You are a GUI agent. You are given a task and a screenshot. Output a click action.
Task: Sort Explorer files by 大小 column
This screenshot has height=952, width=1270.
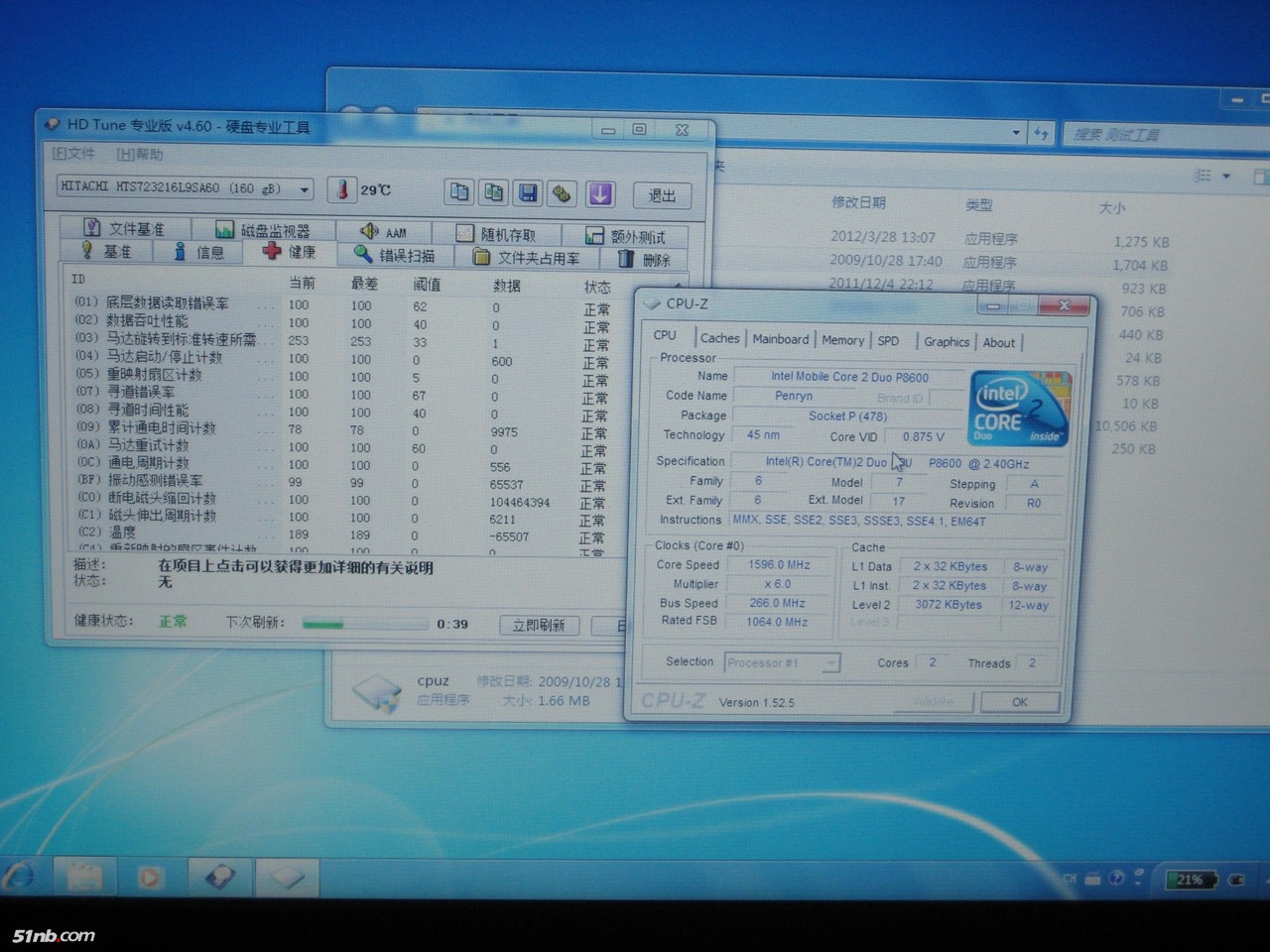[x=1112, y=208]
